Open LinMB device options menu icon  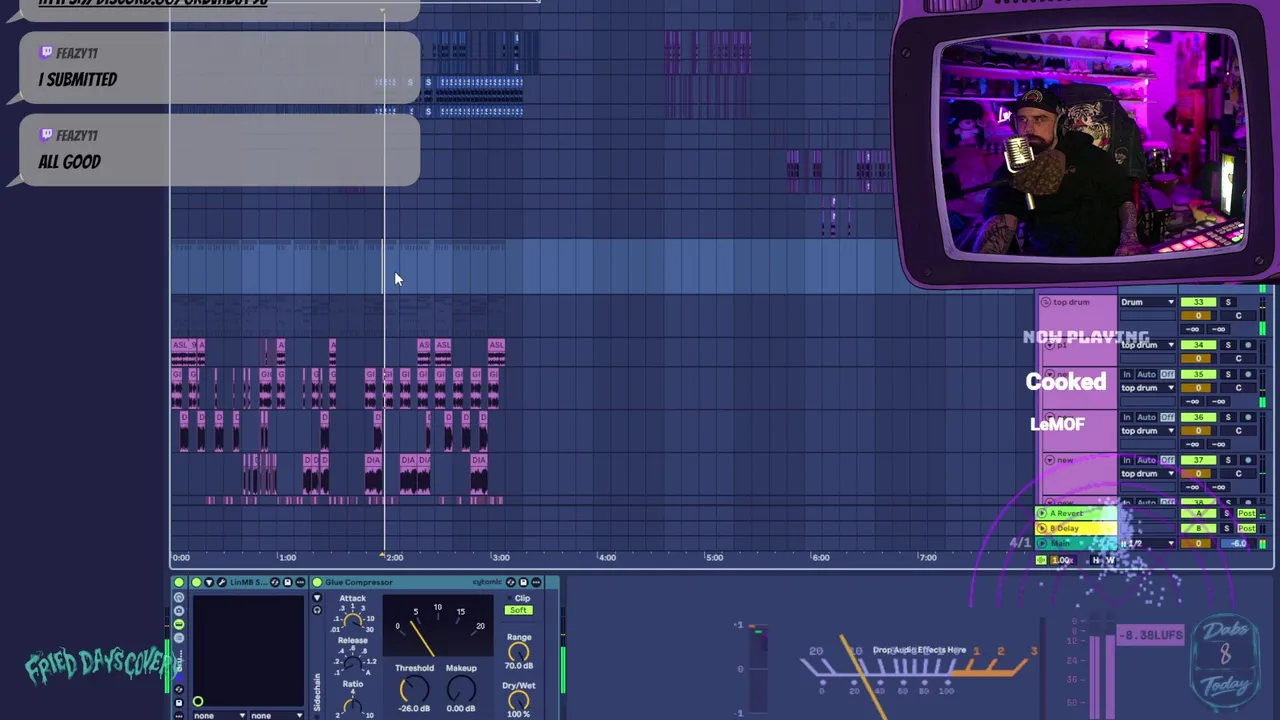click(x=300, y=582)
